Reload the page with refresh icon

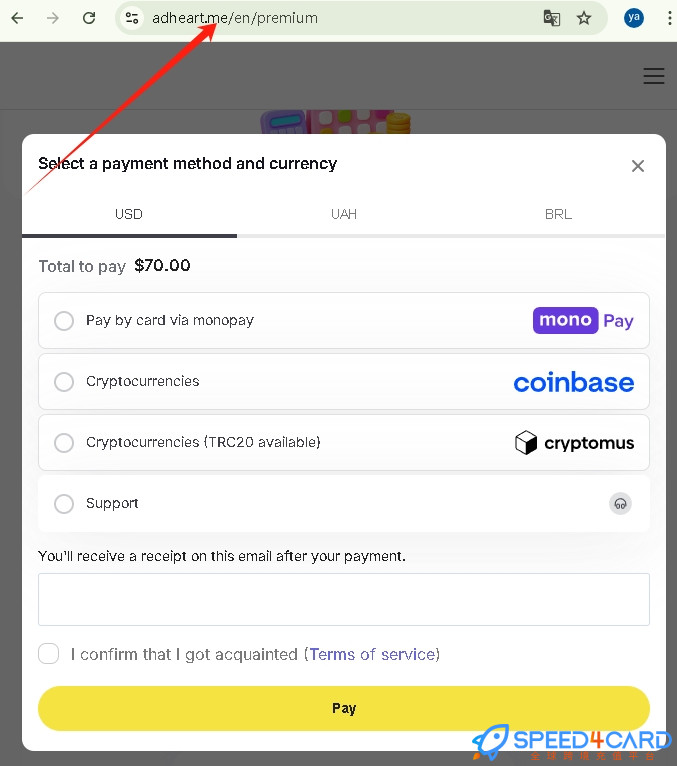click(x=89, y=19)
